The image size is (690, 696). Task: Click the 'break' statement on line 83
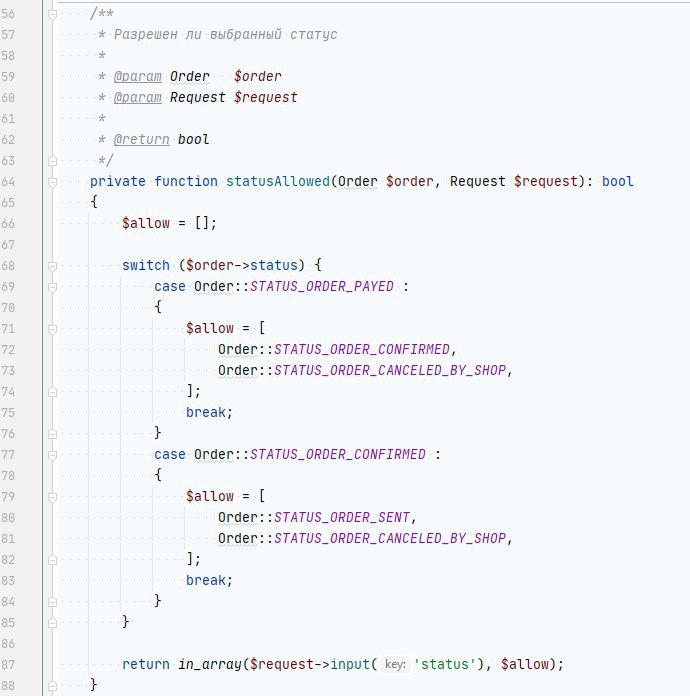(206, 580)
